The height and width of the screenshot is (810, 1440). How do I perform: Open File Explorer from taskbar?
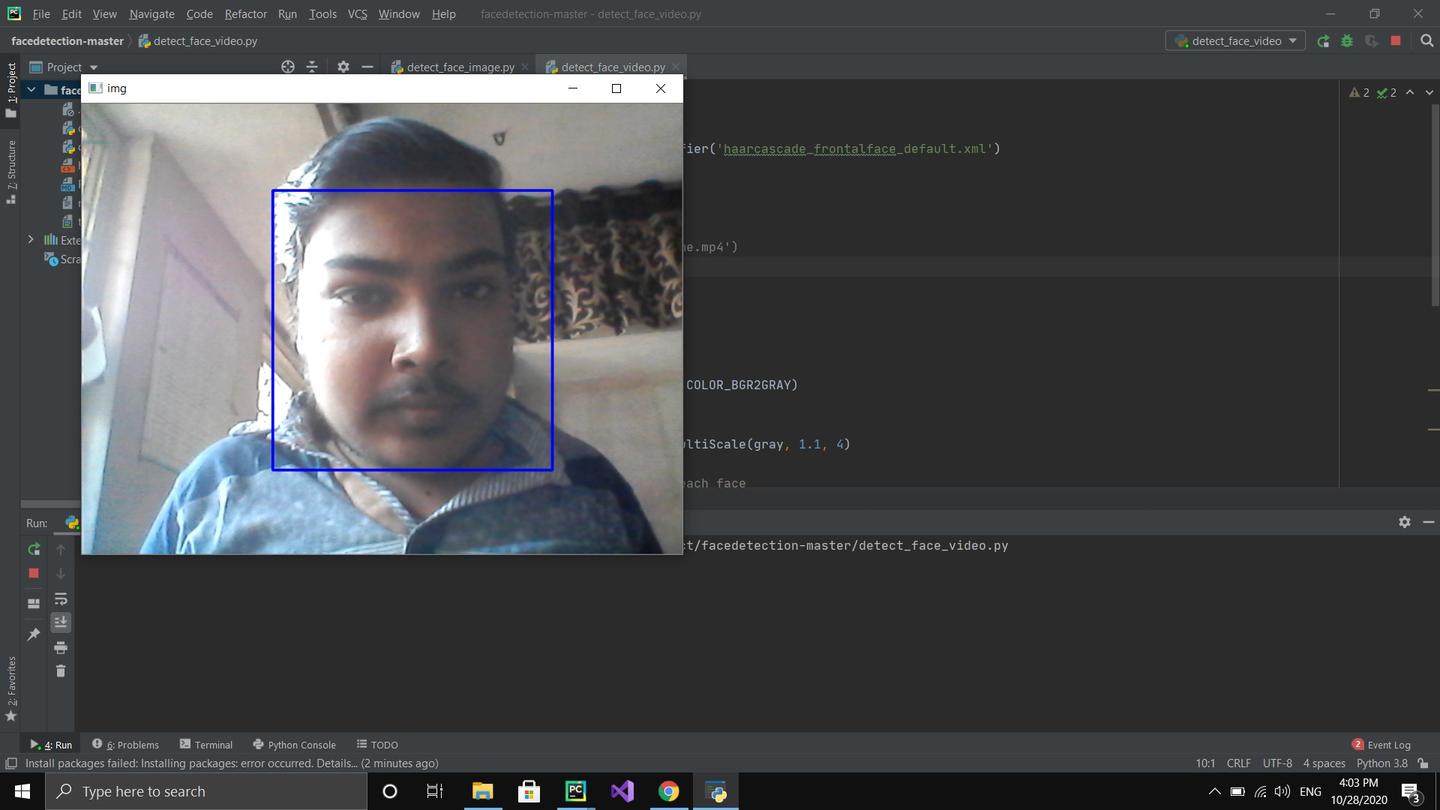(482, 791)
